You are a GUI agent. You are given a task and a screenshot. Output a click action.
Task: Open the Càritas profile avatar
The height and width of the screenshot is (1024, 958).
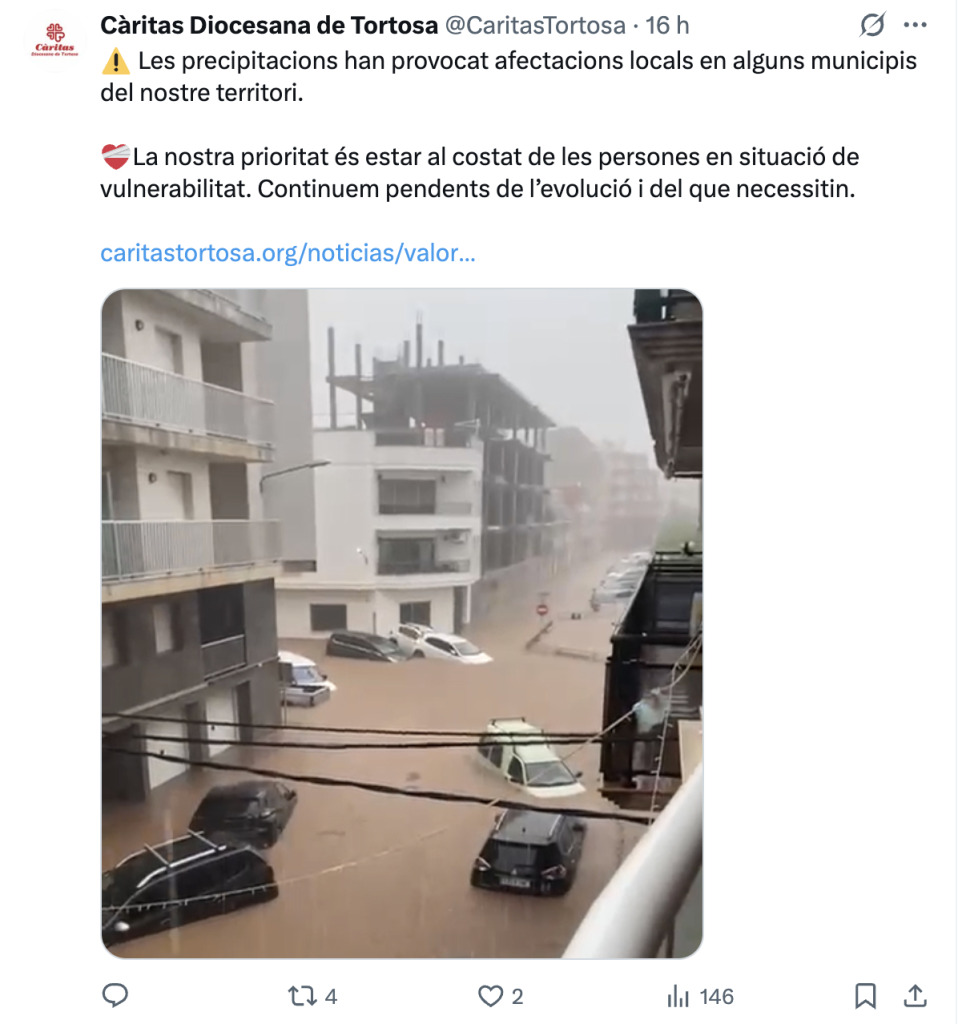[55, 40]
